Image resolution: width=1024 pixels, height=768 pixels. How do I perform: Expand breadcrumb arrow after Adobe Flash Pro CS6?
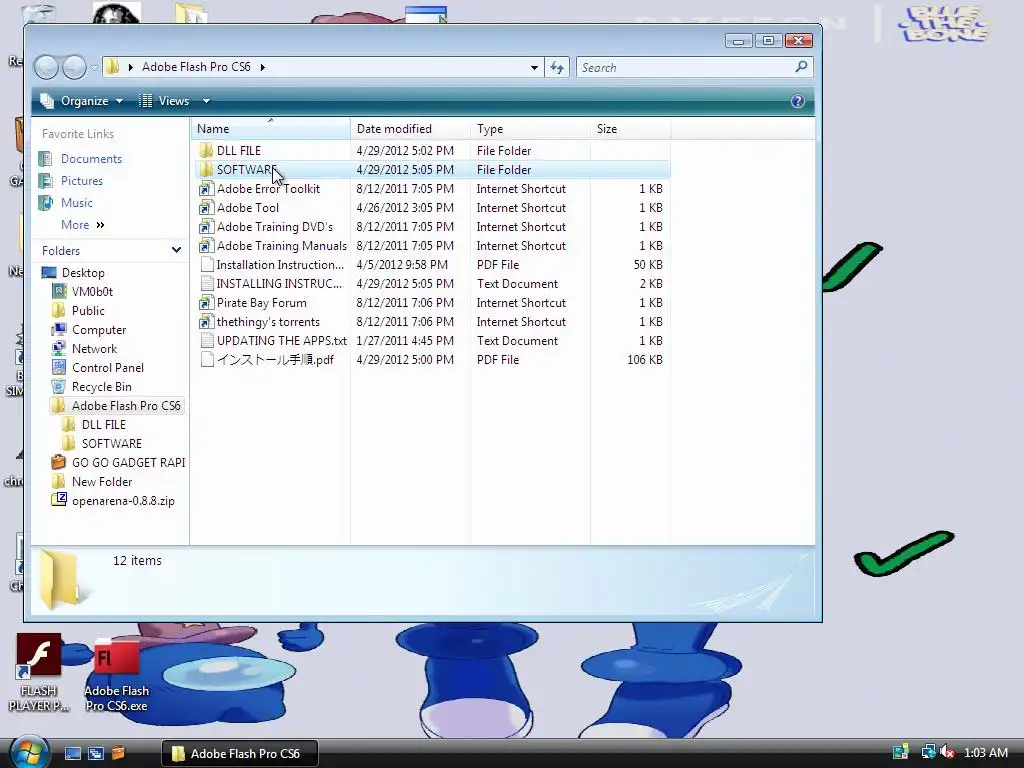(x=263, y=67)
